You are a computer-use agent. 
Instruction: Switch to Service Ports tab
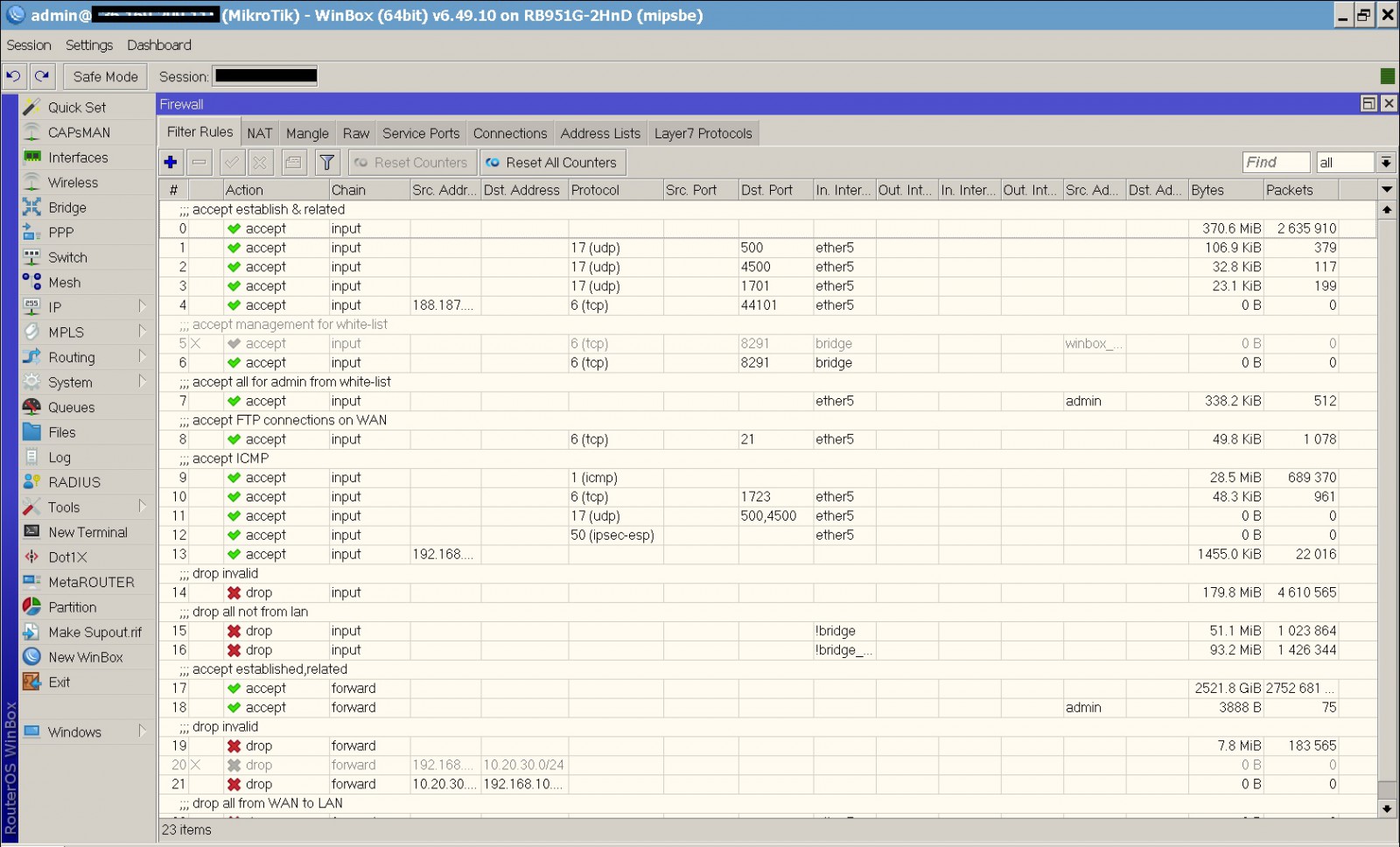point(421,133)
